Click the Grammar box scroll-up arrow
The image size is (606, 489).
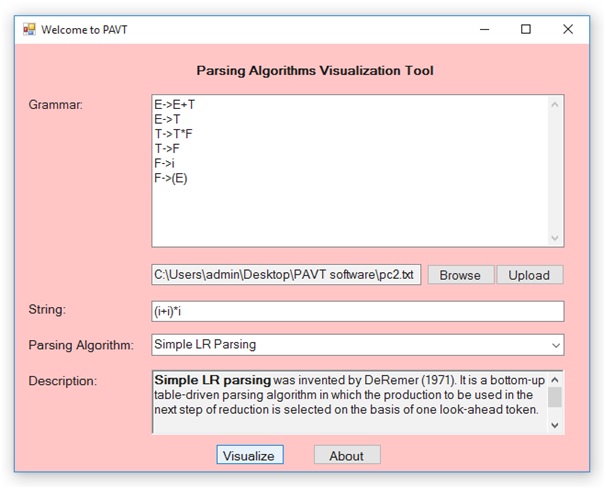[x=556, y=104]
